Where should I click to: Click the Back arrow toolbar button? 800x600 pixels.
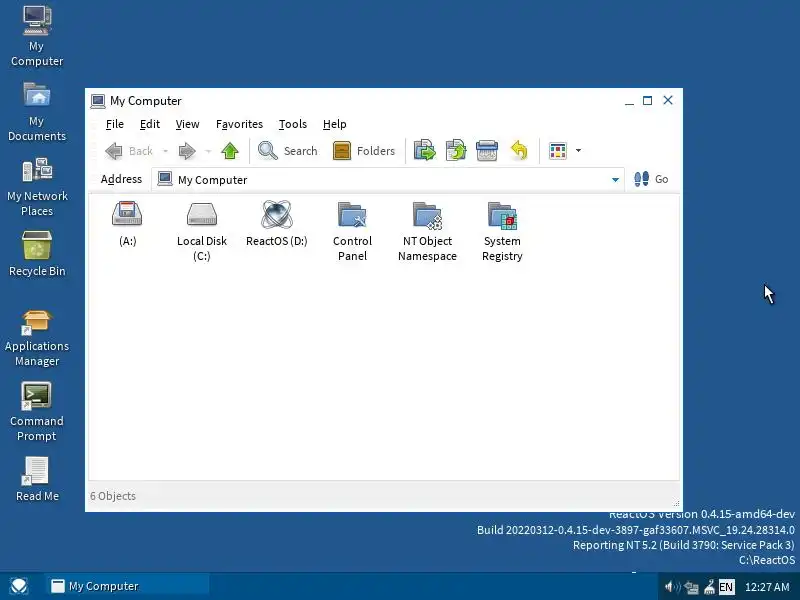point(129,151)
